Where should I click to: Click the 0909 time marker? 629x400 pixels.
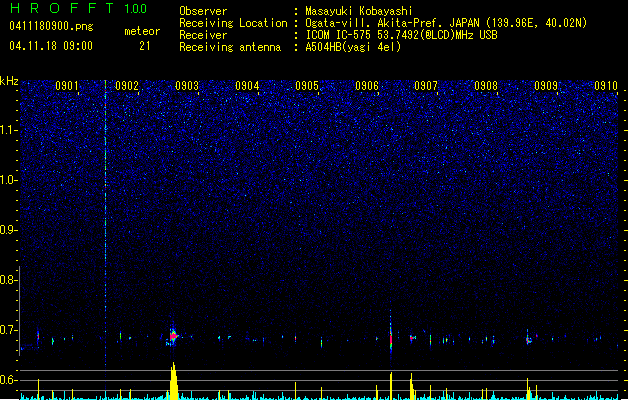click(x=546, y=86)
